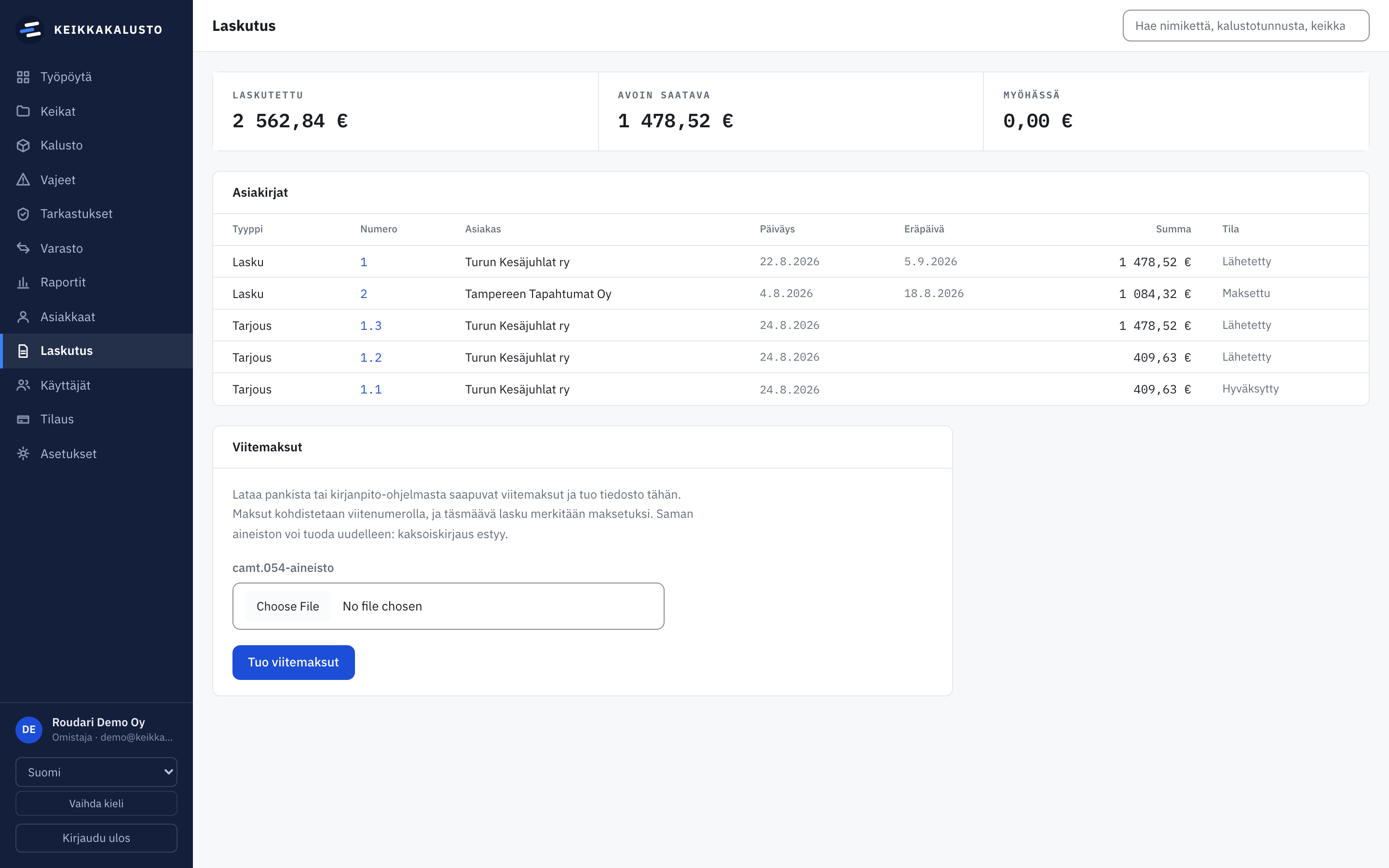Click the Kalusto box icon
This screenshot has height=868, width=1389.
tap(23, 145)
